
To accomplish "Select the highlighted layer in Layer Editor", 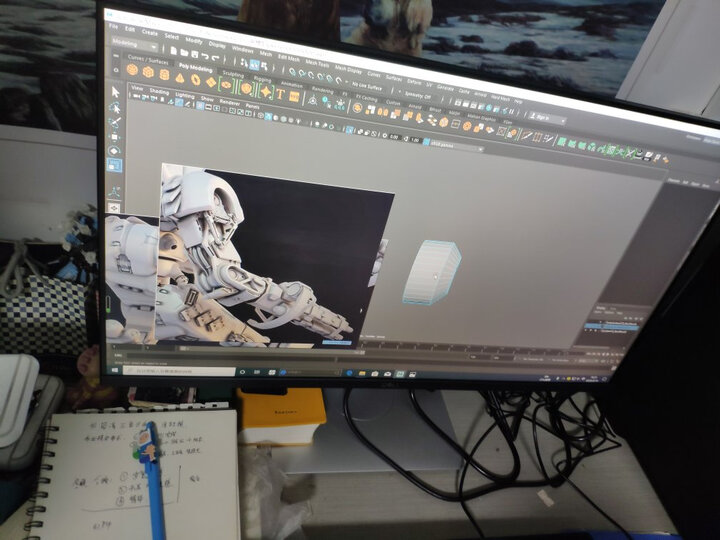I will pyautogui.click(x=611, y=326).
